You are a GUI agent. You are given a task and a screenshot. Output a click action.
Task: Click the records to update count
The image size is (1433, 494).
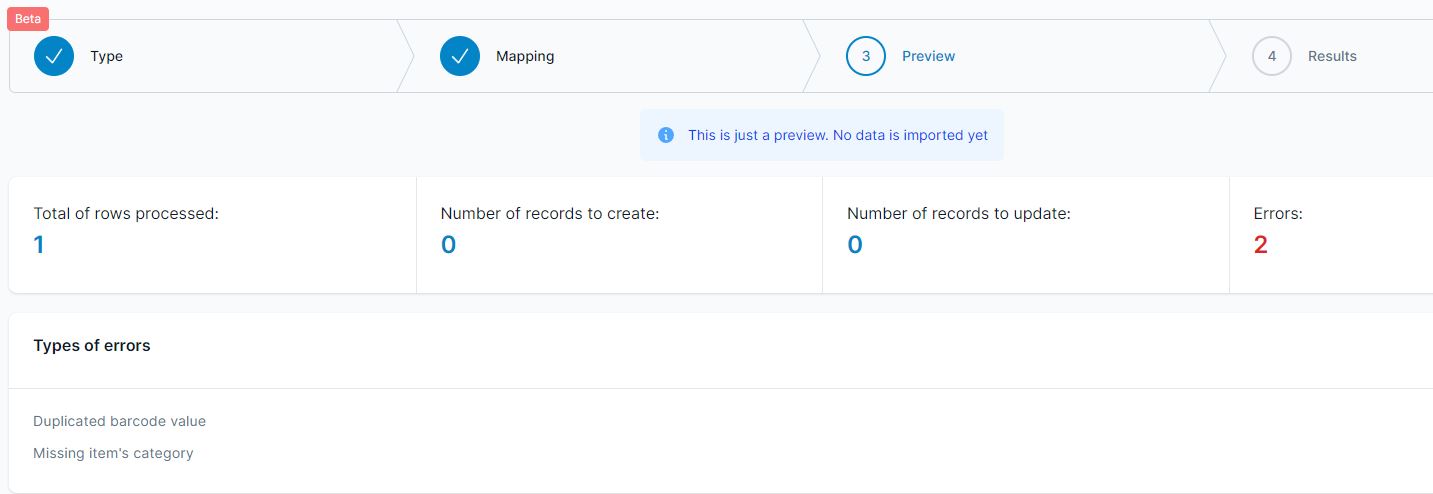click(x=855, y=245)
